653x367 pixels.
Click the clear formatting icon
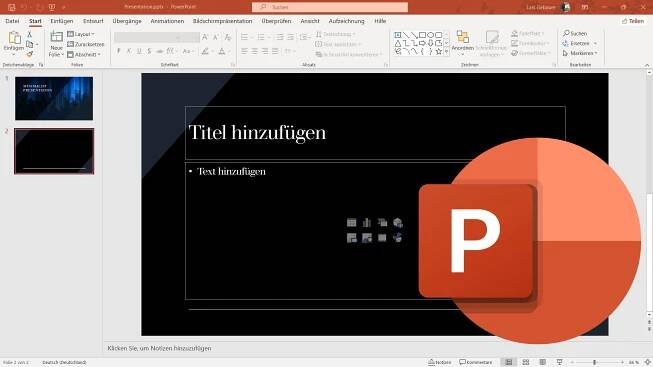click(227, 37)
